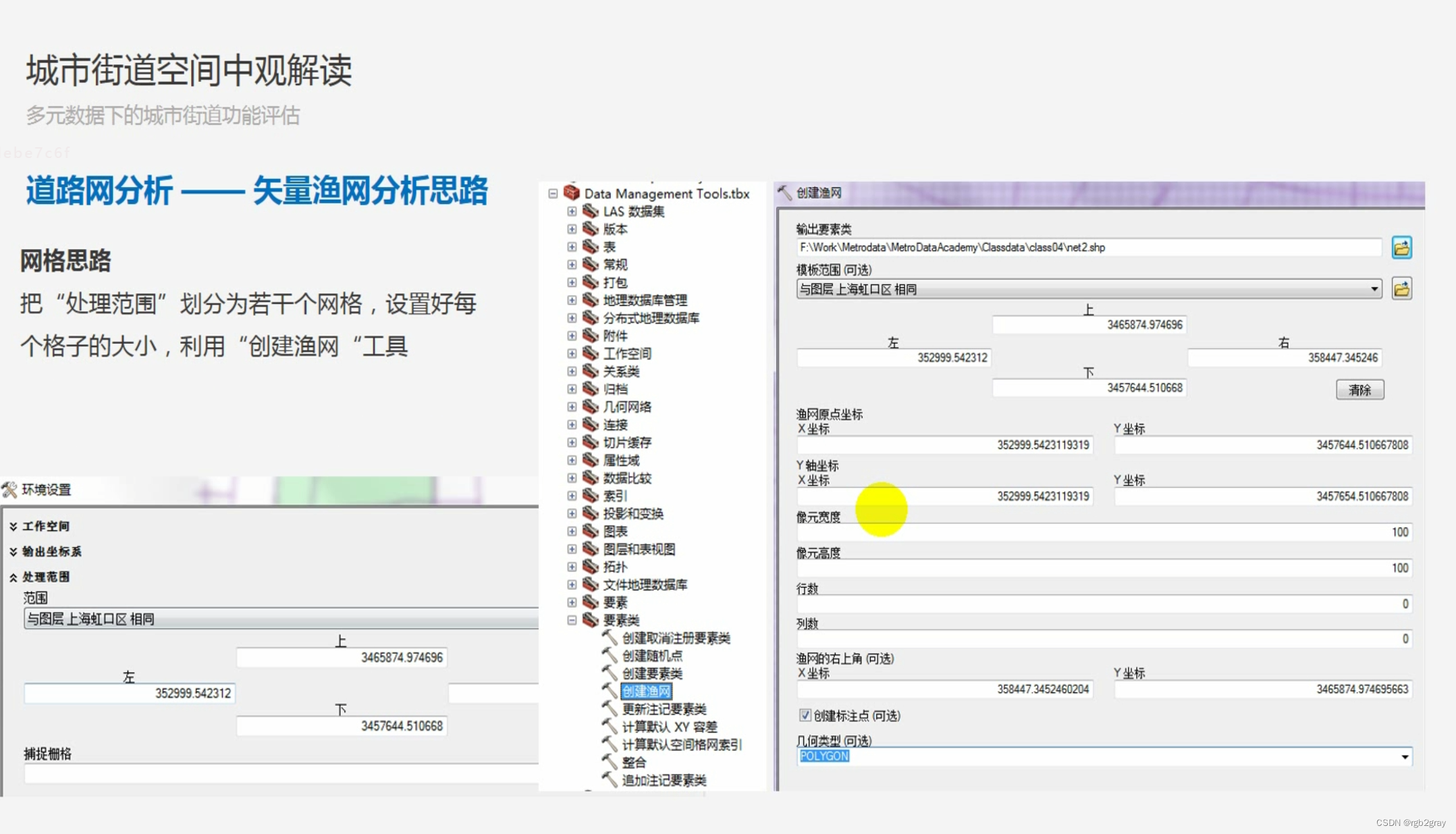
Task: Click the Data Management Tools.tbx toolbox icon
Action: 572,193
